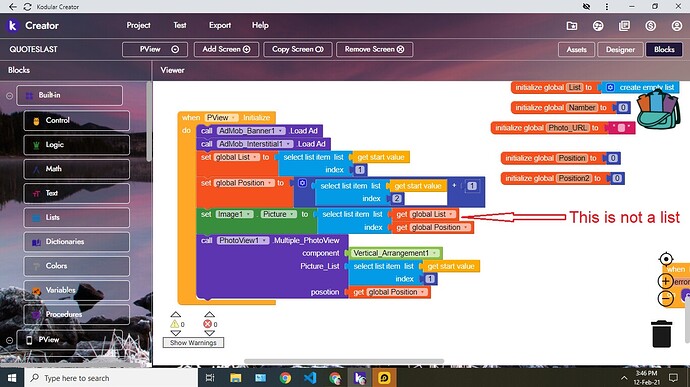Click the Show Warnings button
This screenshot has width=690, height=387.
click(193, 343)
